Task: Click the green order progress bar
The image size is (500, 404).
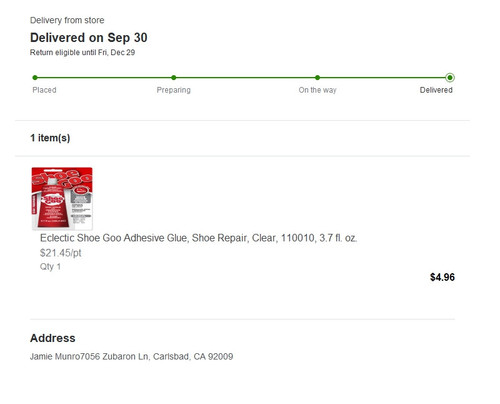Action: click(242, 78)
